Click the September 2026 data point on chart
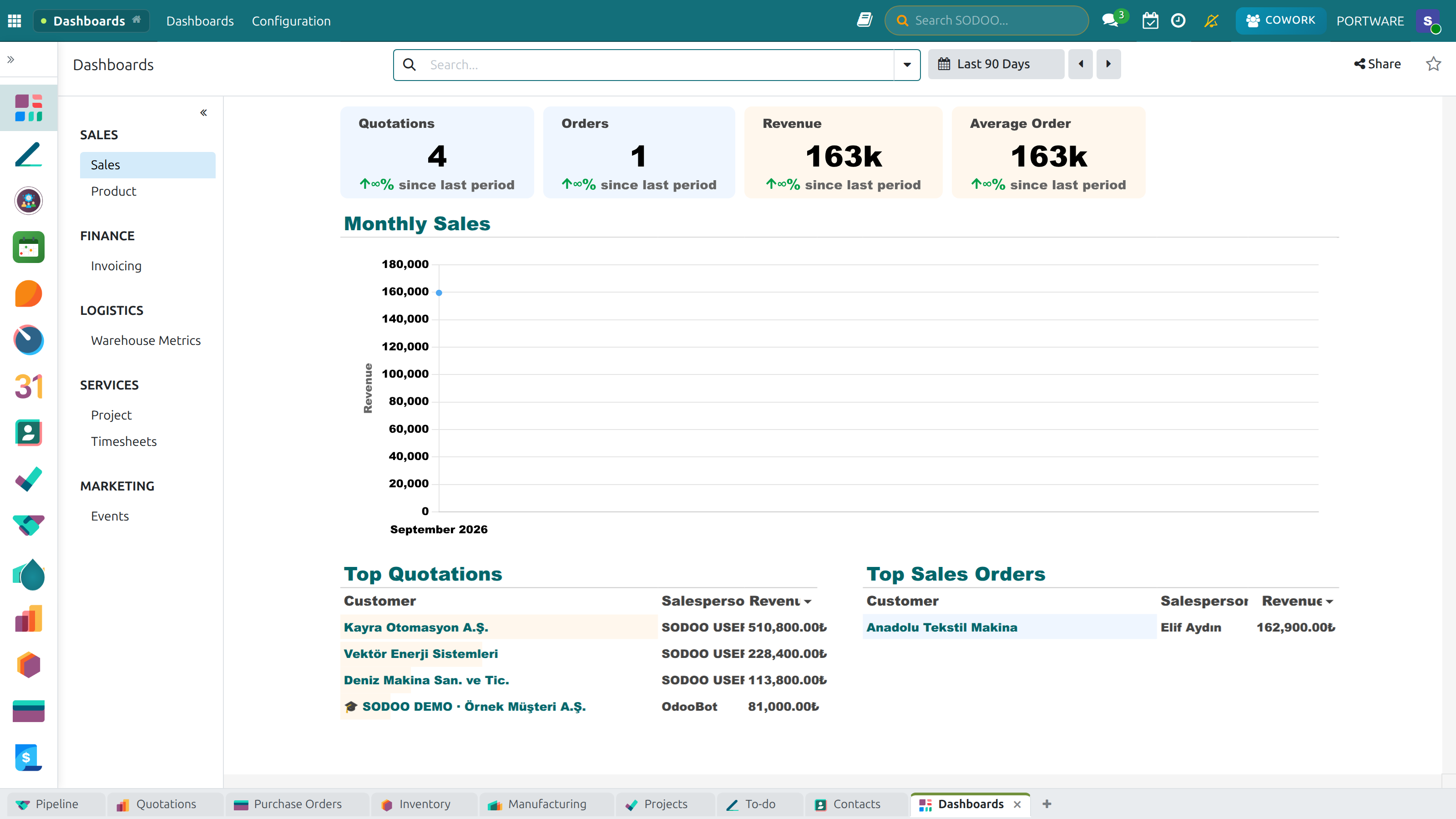The height and width of the screenshot is (819, 1456). pyautogui.click(x=439, y=293)
